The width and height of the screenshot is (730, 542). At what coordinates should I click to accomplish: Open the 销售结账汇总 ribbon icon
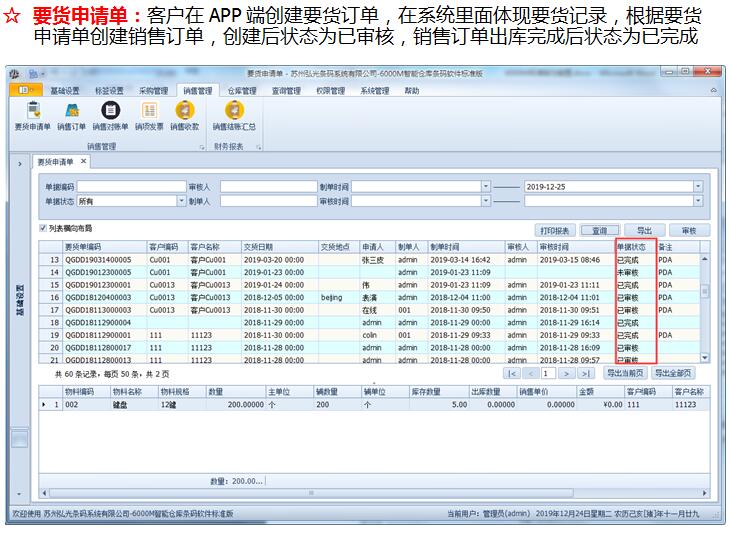234,116
